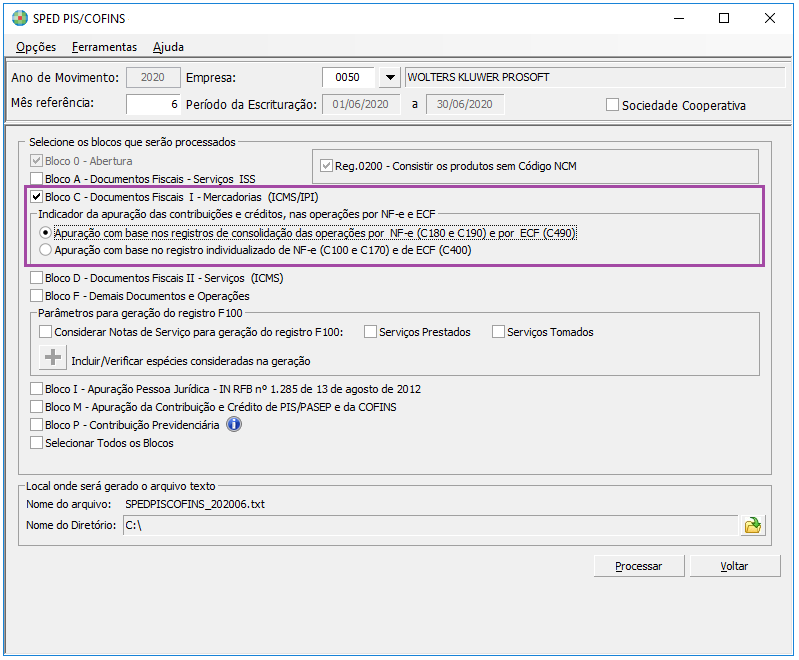Uncheck Bloco C - Documentos Fiscais I Mercadorias
This screenshot has width=799, height=660.
pyautogui.click(x=38, y=198)
